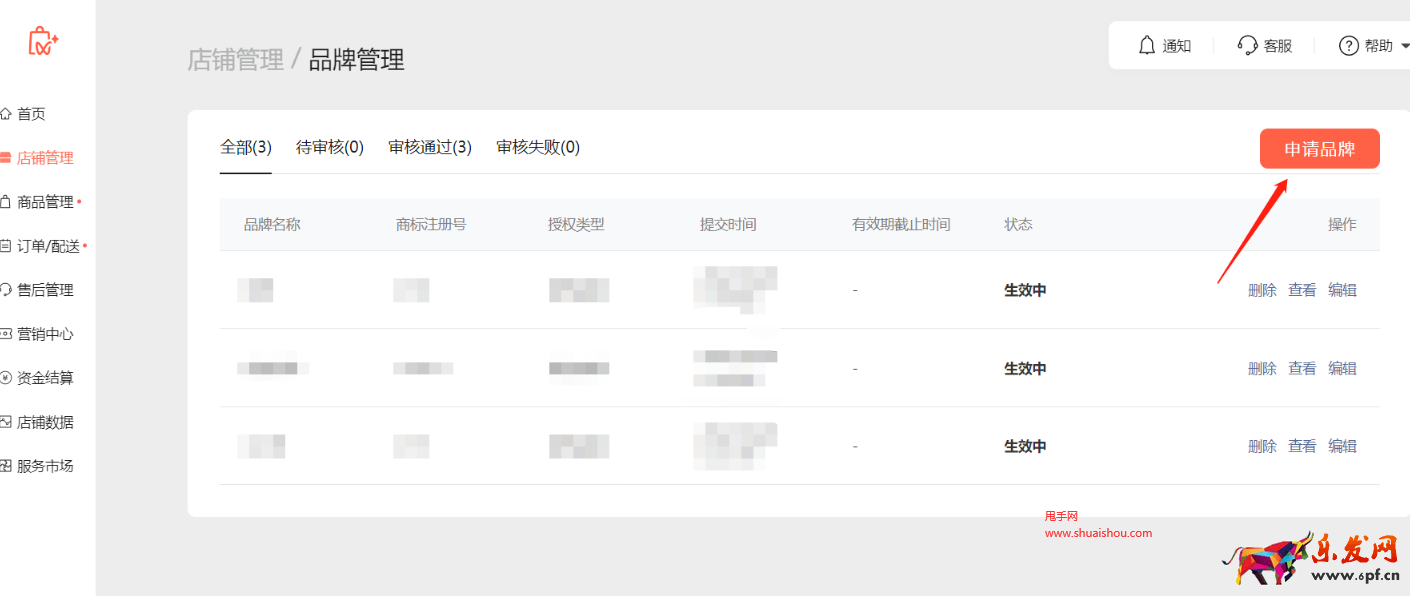Click 店铺管理 in the breadcrumb
Screen dimensions: 1410x596
pos(236,60)
